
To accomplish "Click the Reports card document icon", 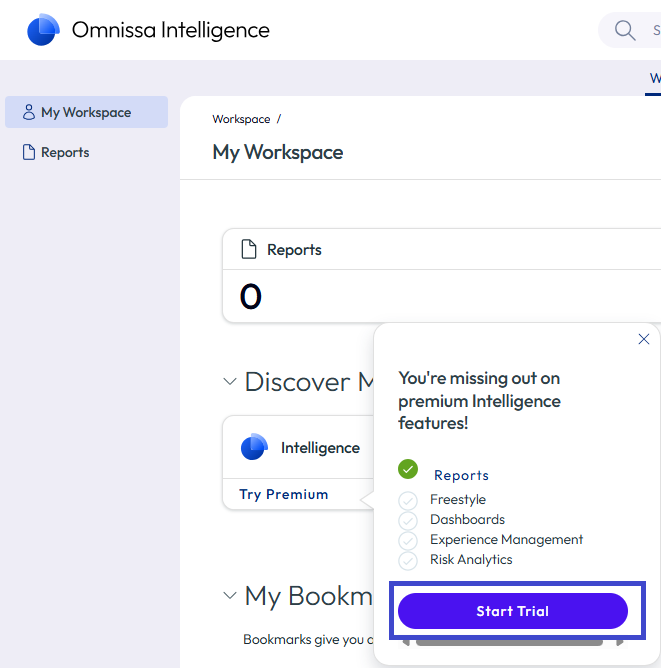I will (x=249, y=249).
